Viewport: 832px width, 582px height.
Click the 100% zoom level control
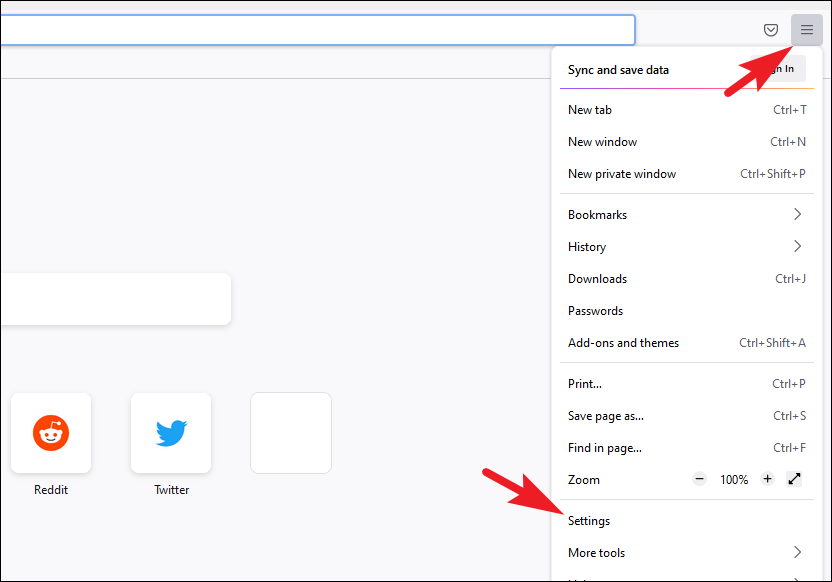point(734,479)
